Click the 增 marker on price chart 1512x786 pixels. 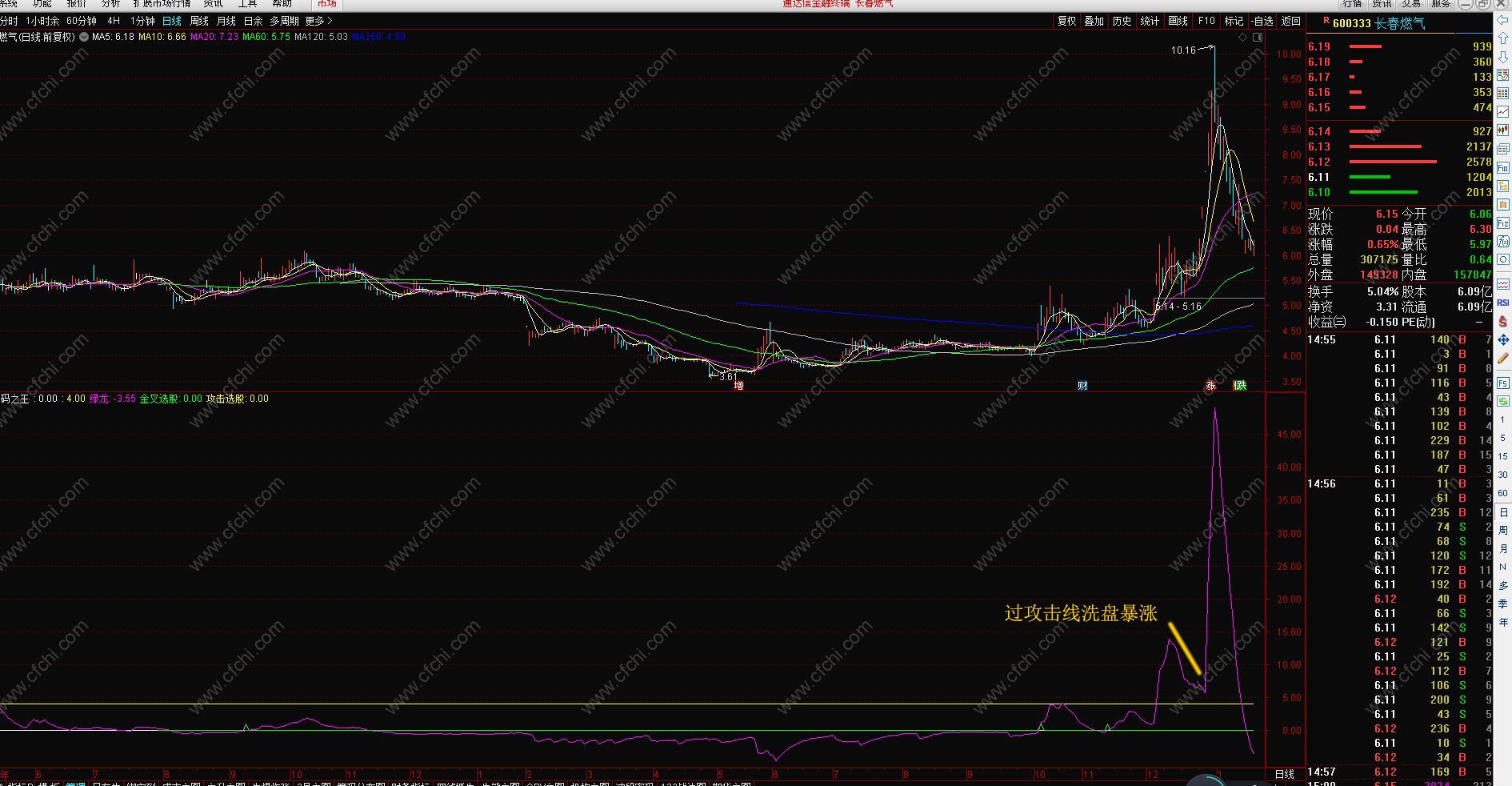739,386
